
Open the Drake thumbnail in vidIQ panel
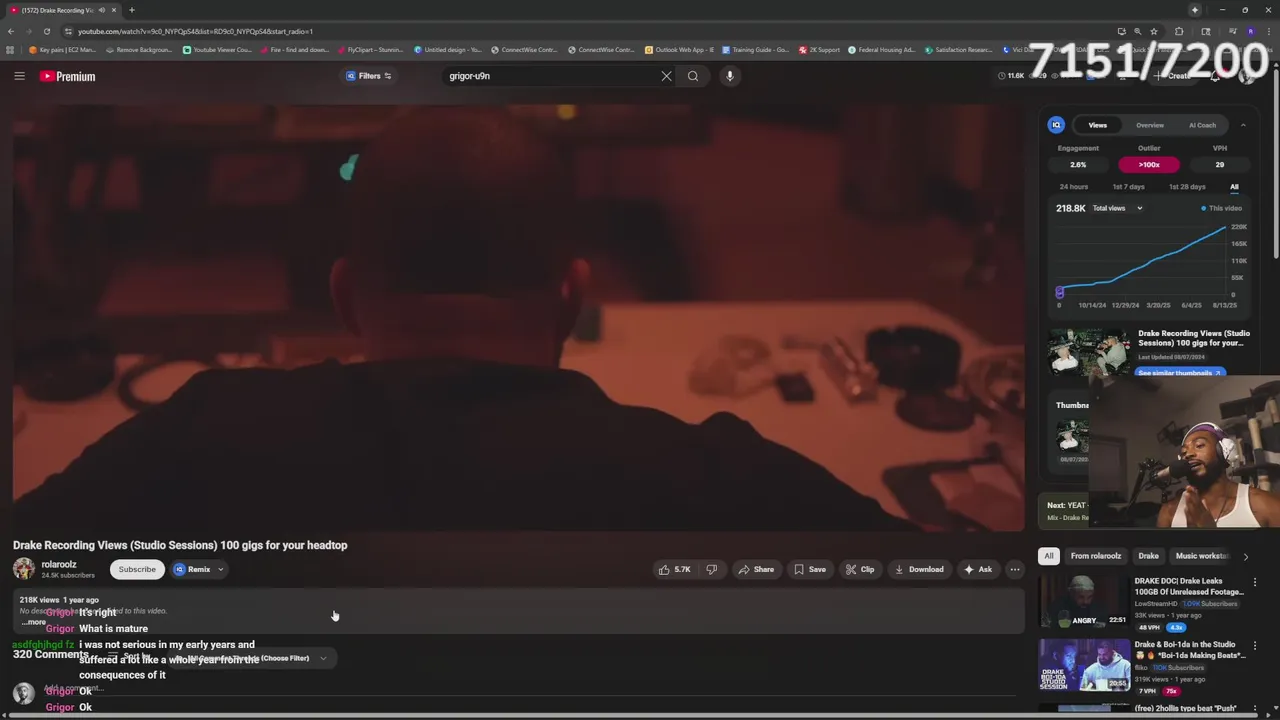(x=1089, y=353)
